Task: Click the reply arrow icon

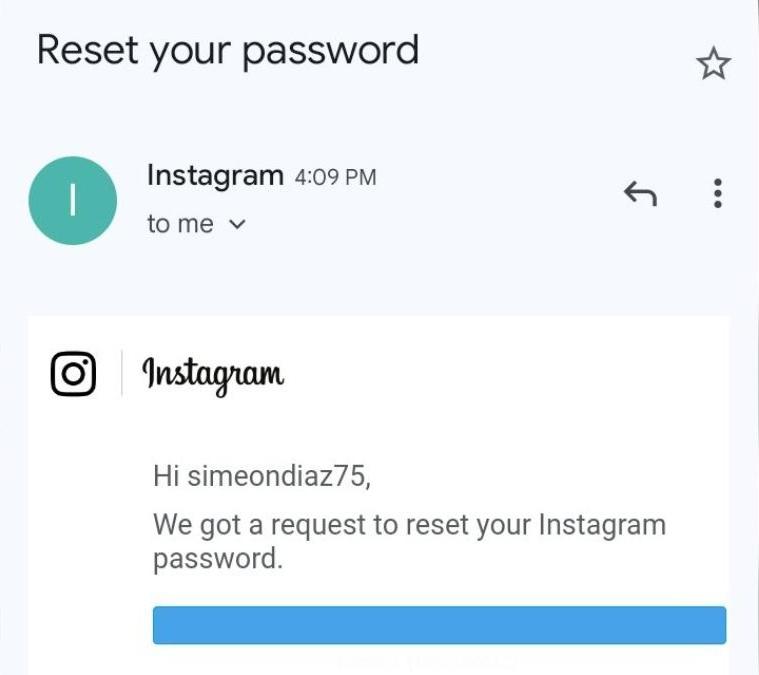Action: tap(640, 193)
